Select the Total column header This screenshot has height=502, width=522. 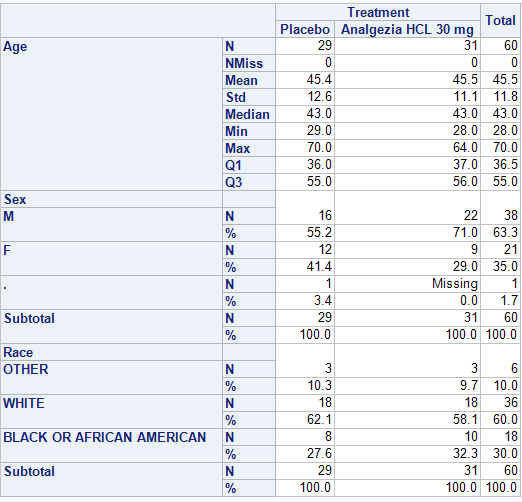(500, 21)
